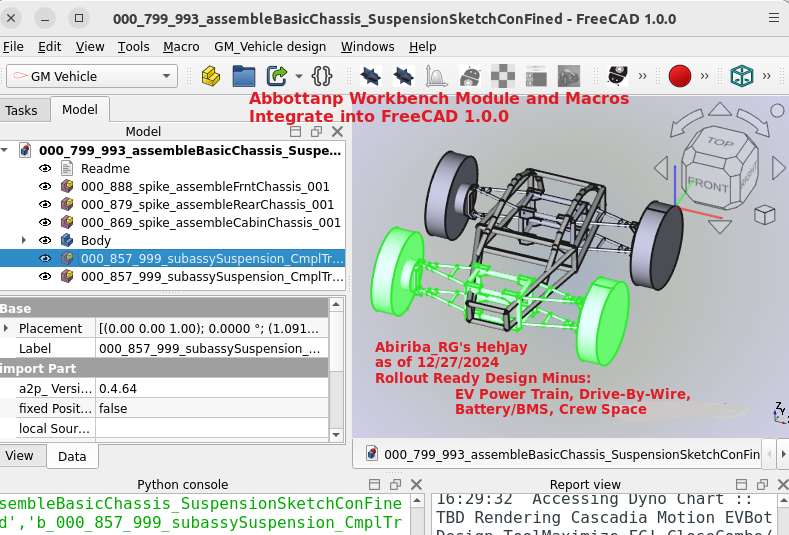Toggle the Body eye visibility icon
This screenshot has height=535, width=789.
[45, 241]
